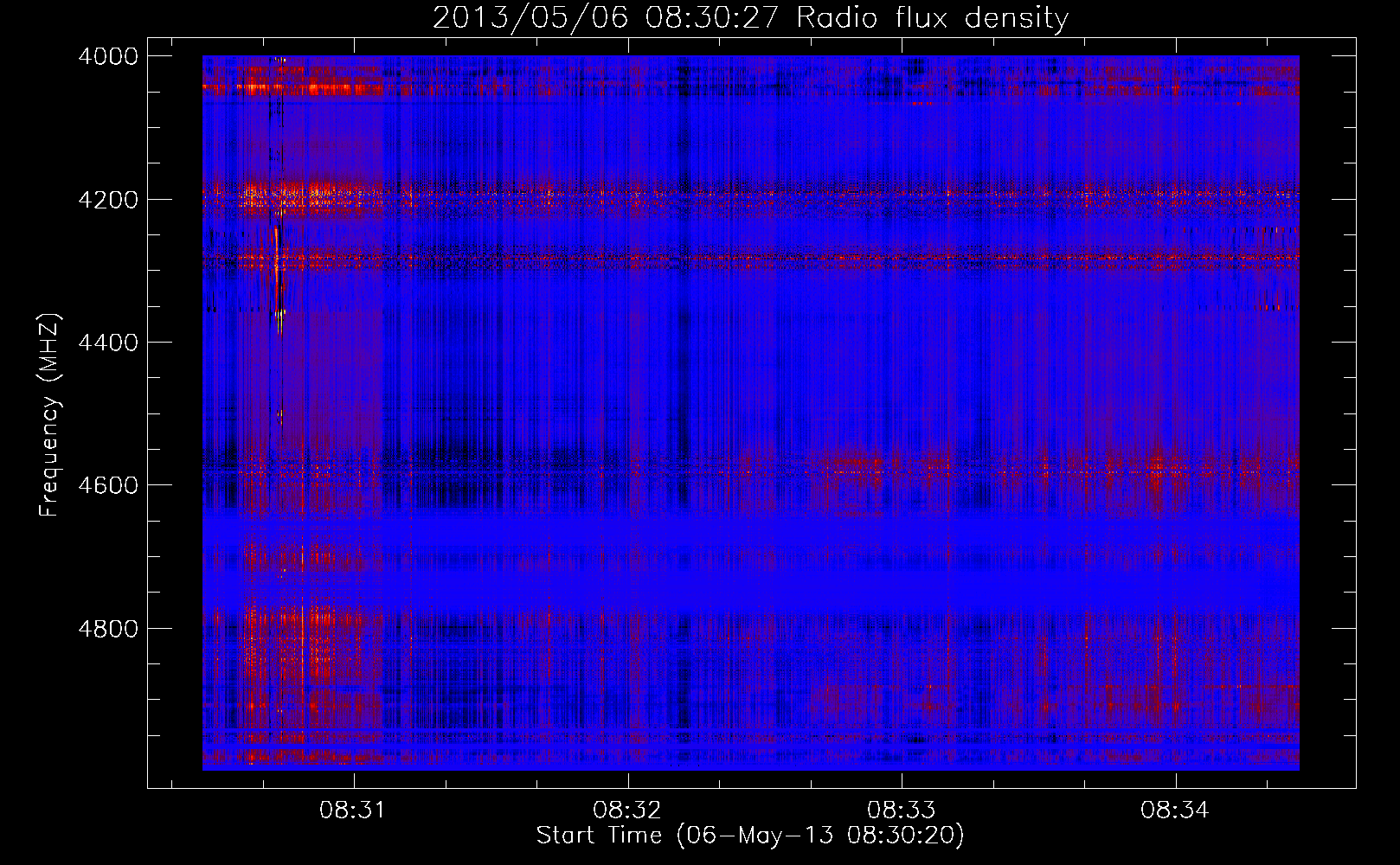Screen dimensions: 1400x865
Task: Click the 4200 frequency axis label
Action: [107, 200]
